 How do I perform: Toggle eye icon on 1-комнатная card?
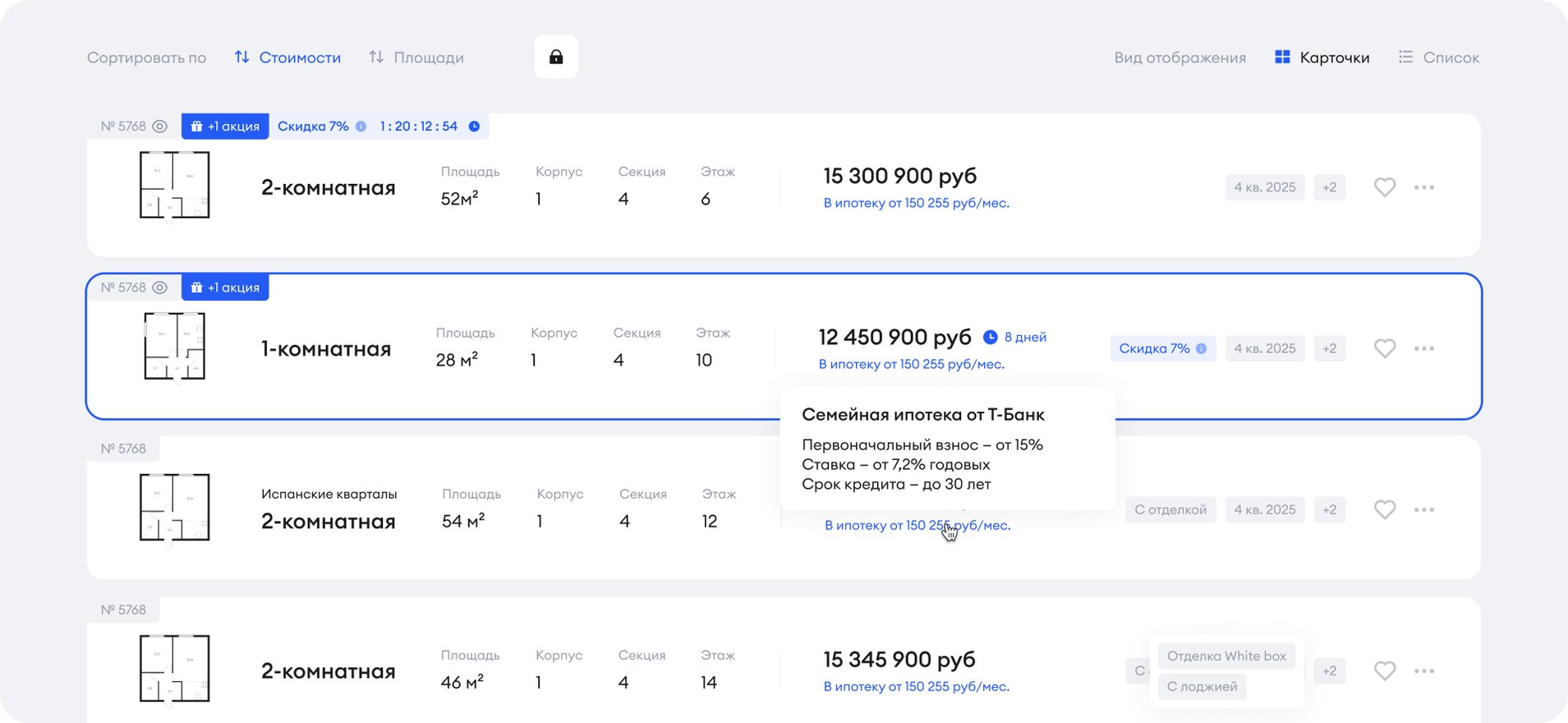click(x=160, y=288)
